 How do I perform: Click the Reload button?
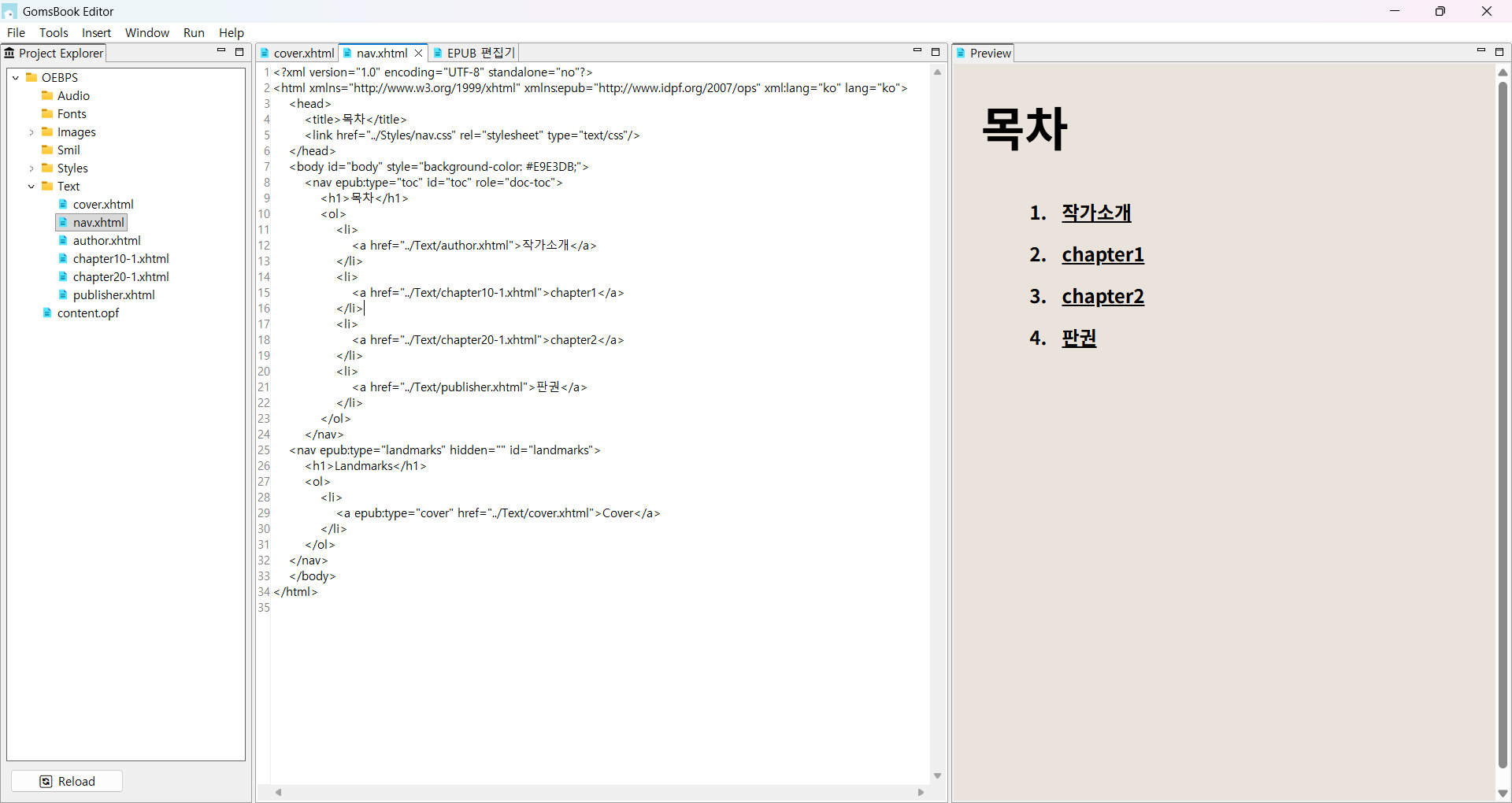67,781
